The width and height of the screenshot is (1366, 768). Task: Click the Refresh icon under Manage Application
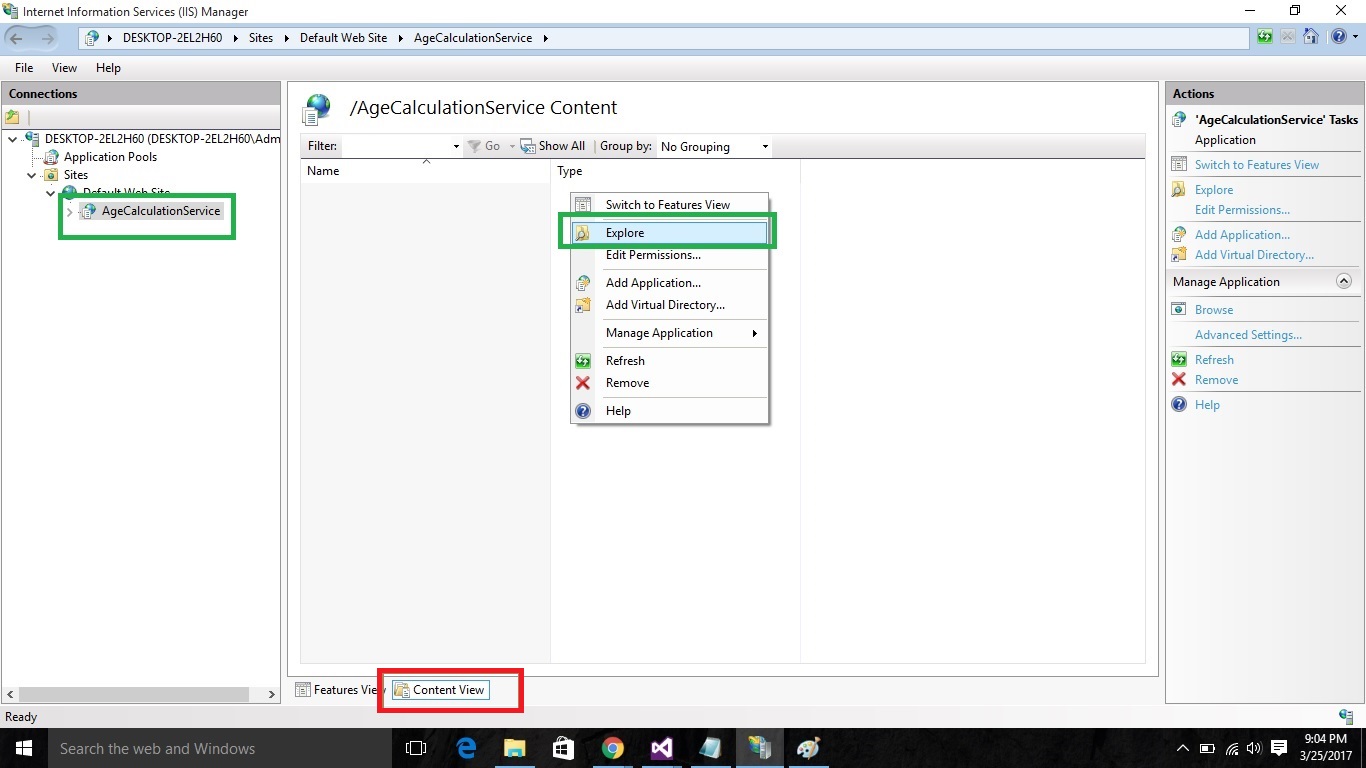[1179, 359]
